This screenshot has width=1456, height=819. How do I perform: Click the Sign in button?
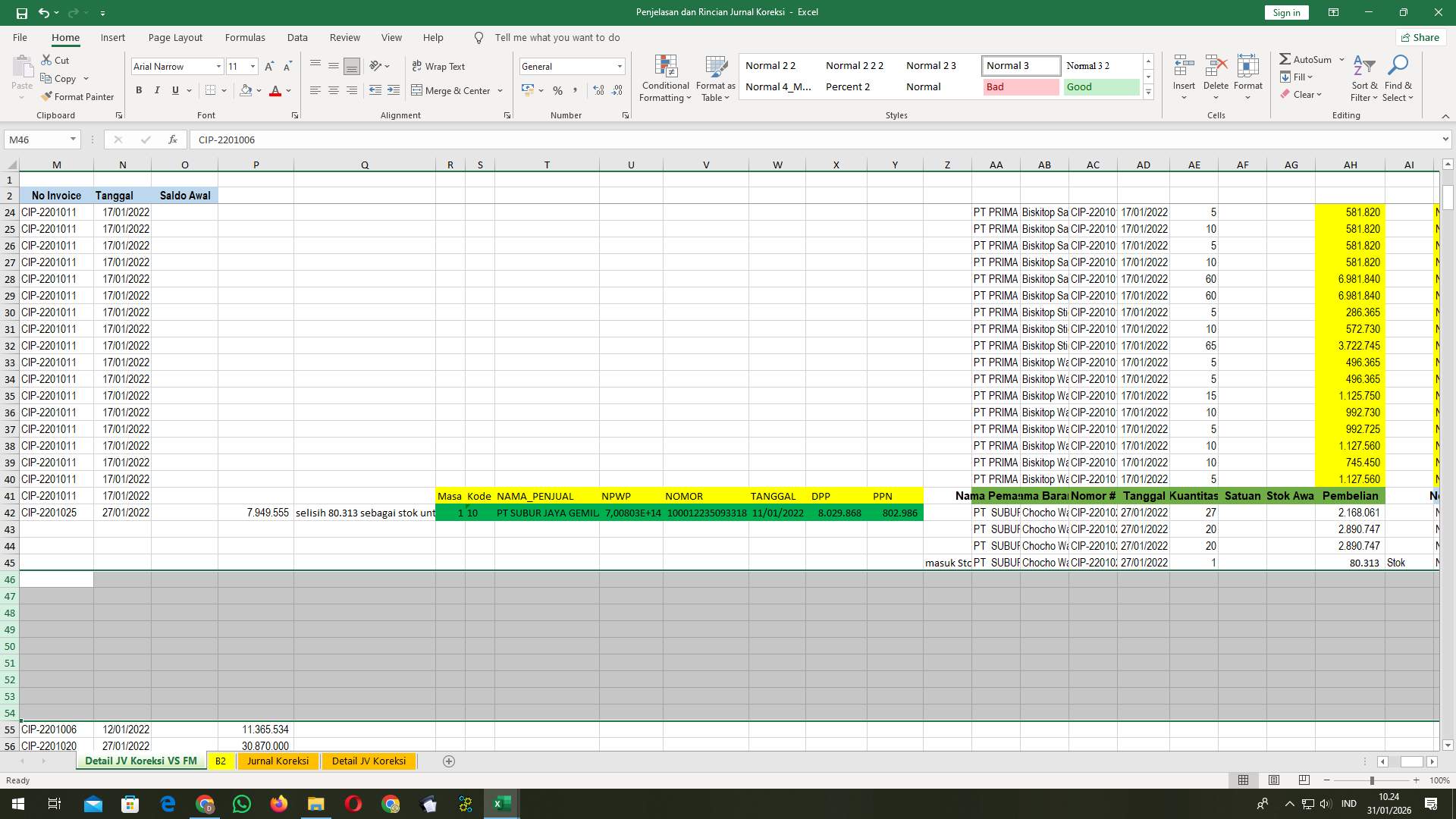point(1286,12)
